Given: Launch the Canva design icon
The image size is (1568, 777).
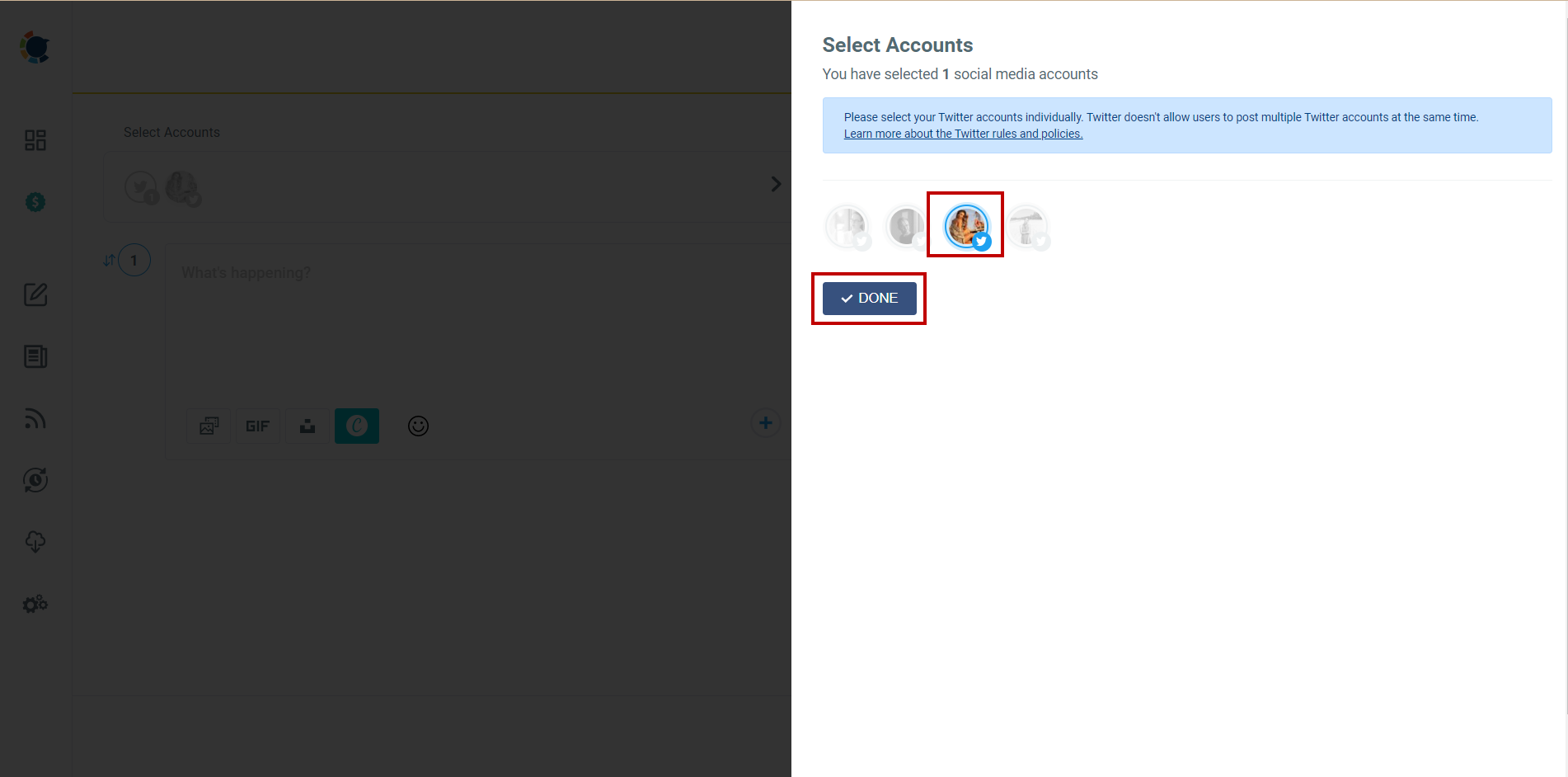Looking at the screenshot, I should point(356,426).
